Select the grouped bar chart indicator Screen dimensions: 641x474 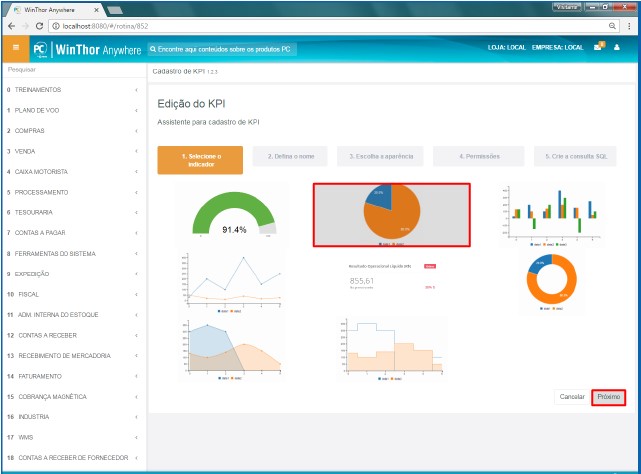552,216
